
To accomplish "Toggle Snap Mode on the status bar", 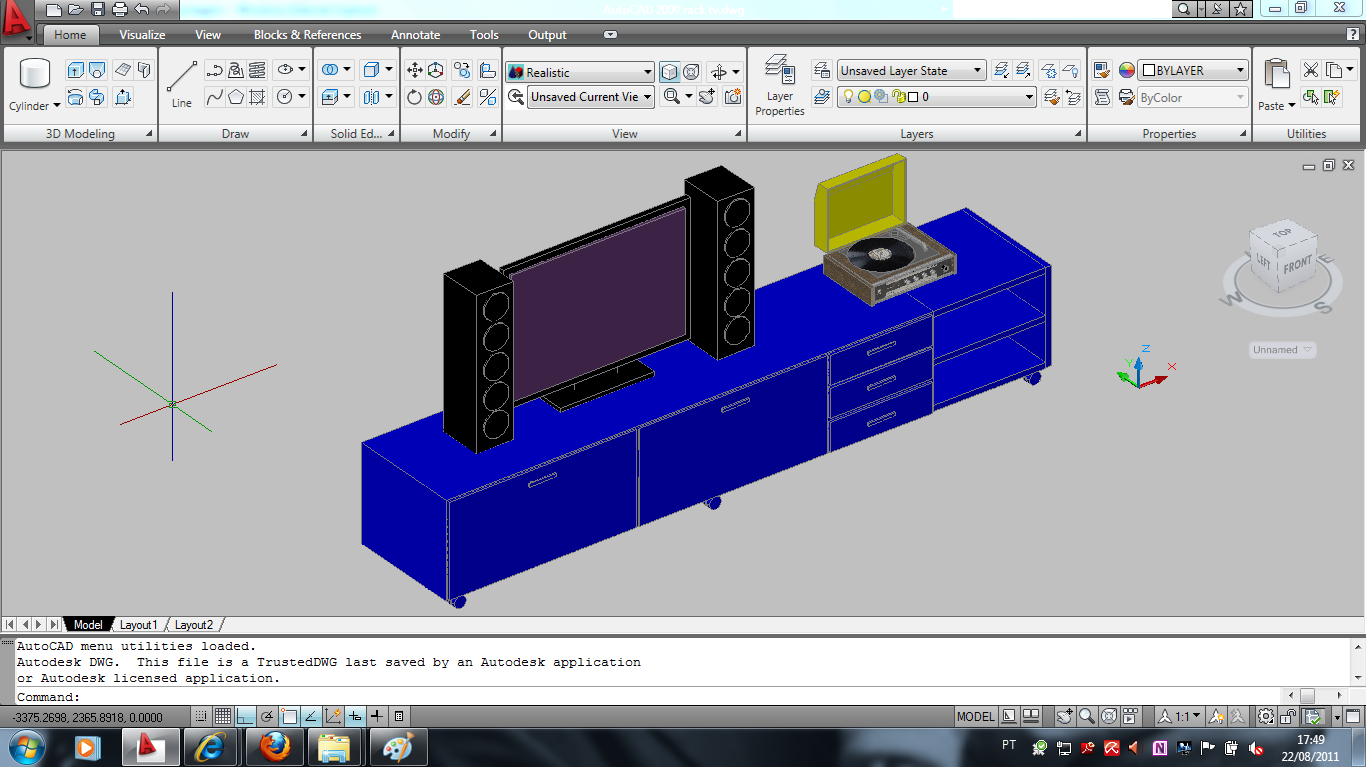I will point(200,716).
